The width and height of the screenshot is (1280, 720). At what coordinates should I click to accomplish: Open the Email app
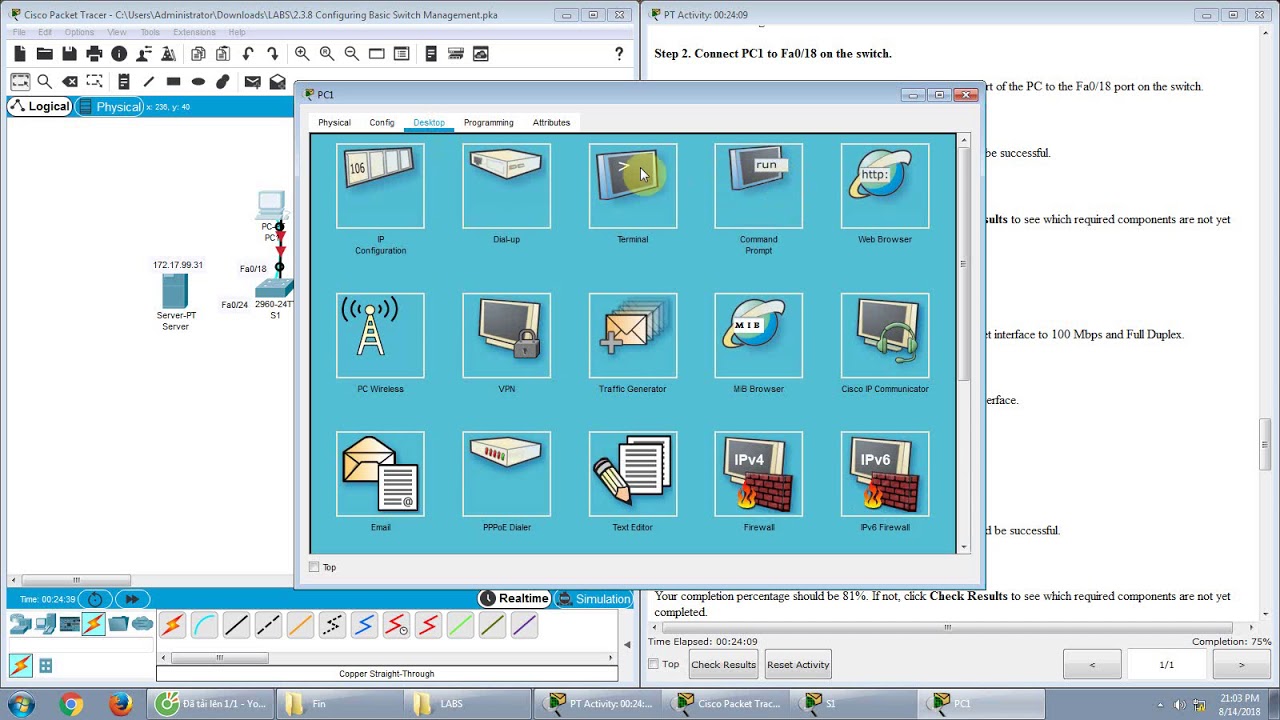pos(380,474)
